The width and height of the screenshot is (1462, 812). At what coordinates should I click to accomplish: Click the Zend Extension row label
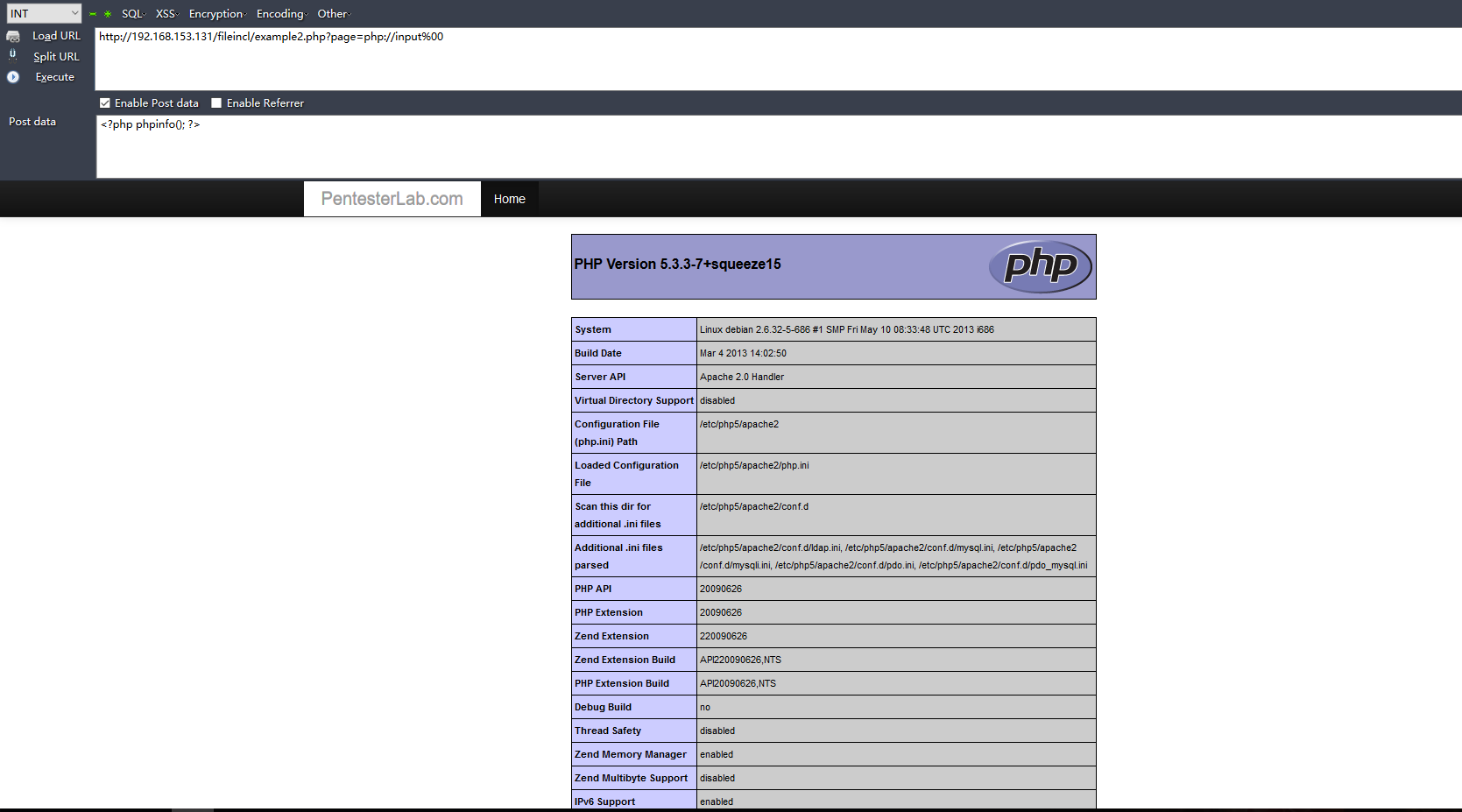[x=611, y=636]
